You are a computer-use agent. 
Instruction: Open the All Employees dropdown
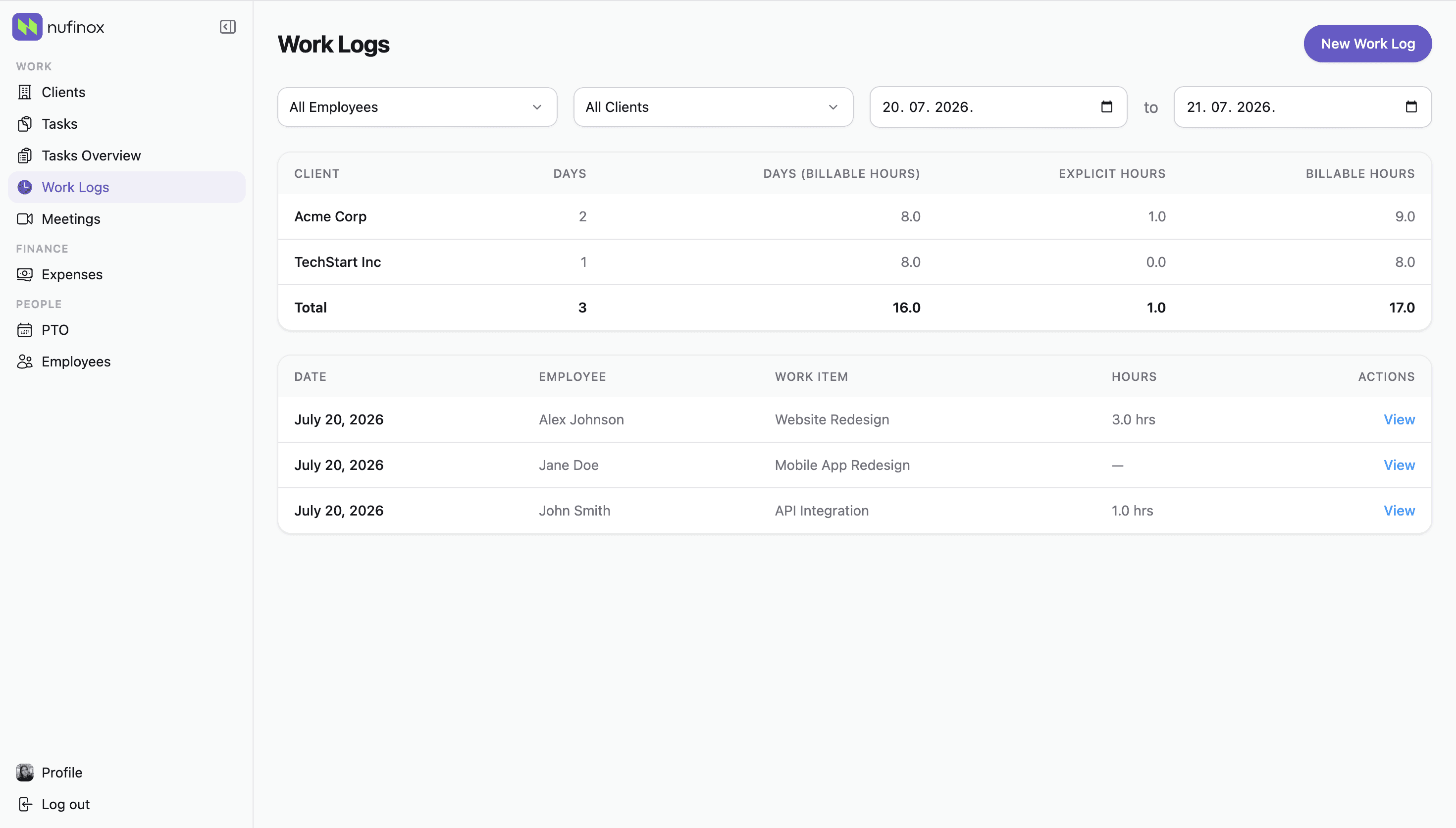click(x=416, y=107)
